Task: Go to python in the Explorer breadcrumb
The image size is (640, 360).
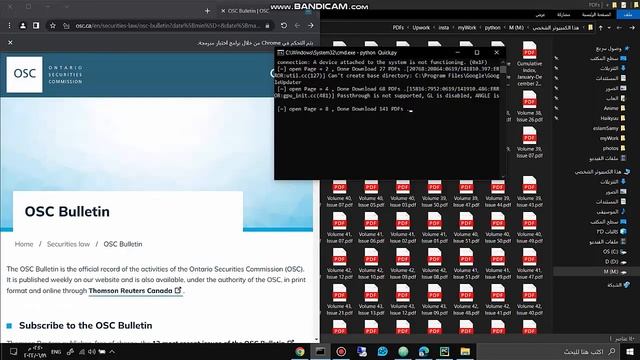Action: pyautogui.click(x=492, y=27)
